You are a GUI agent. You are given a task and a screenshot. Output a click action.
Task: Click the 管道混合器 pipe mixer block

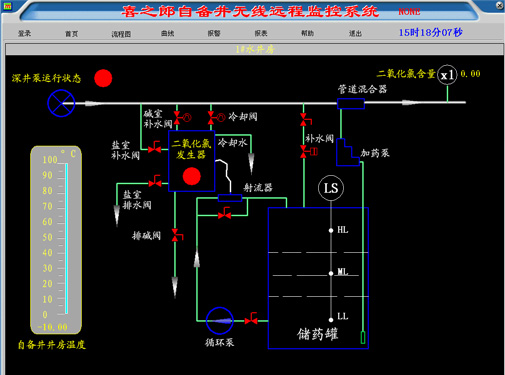tap(351, 103)
